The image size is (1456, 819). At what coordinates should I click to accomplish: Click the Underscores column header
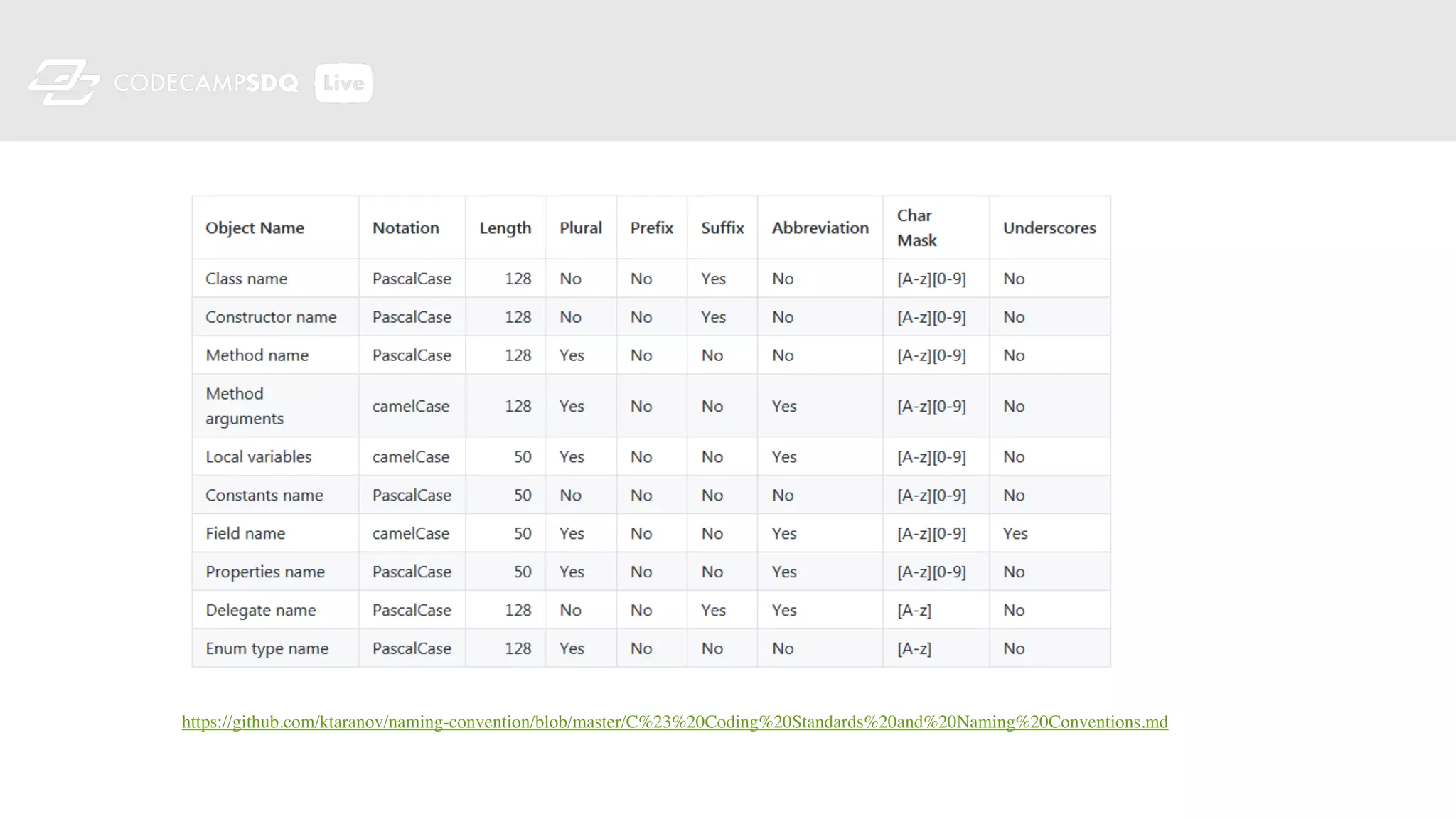1049,228
